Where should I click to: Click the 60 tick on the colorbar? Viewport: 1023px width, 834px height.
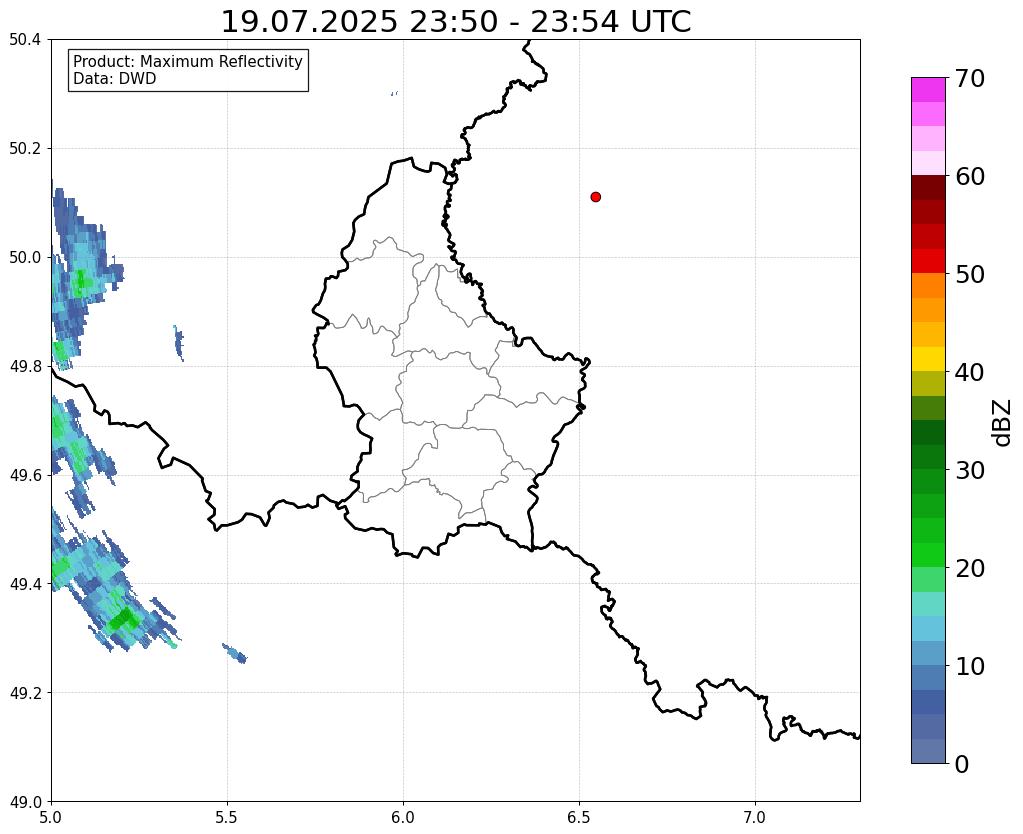[x=970, y=176]
